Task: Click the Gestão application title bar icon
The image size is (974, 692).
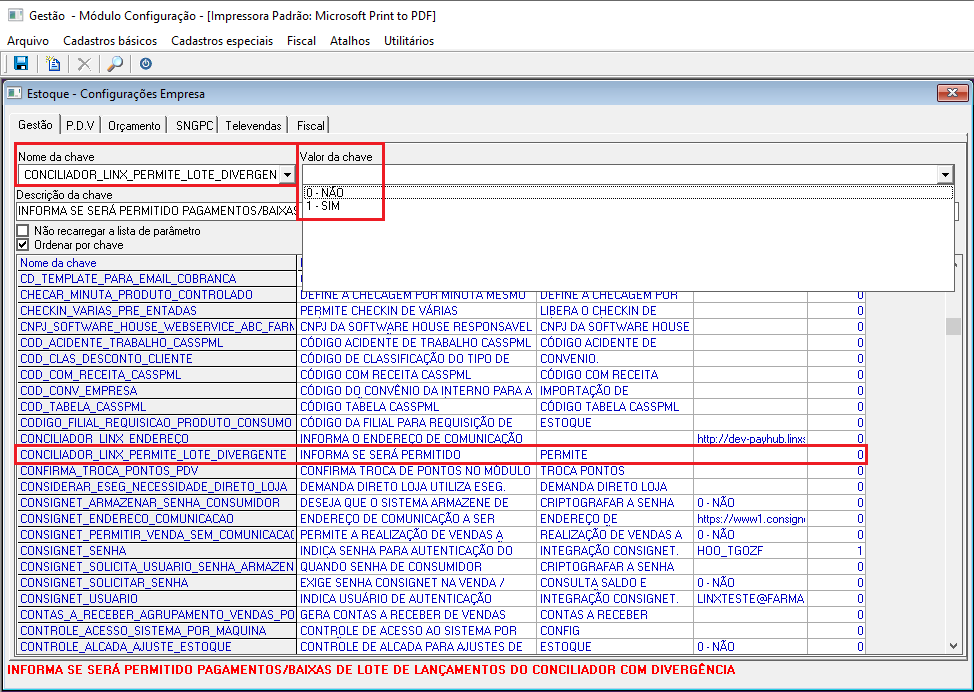Action: click(15, 16)
